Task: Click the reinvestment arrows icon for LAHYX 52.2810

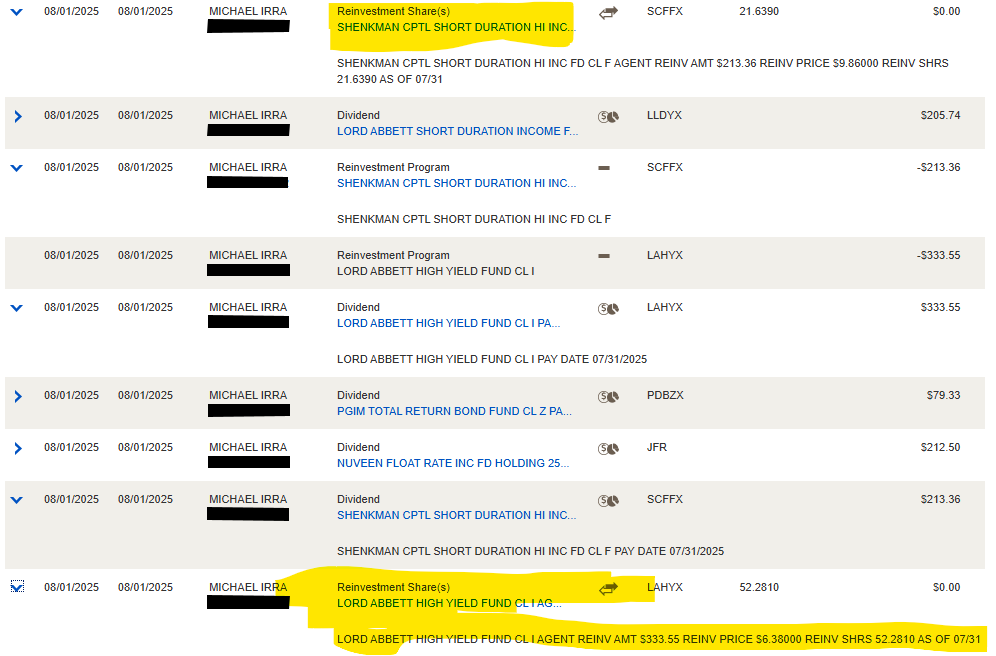Action: [x=608, y=589]
